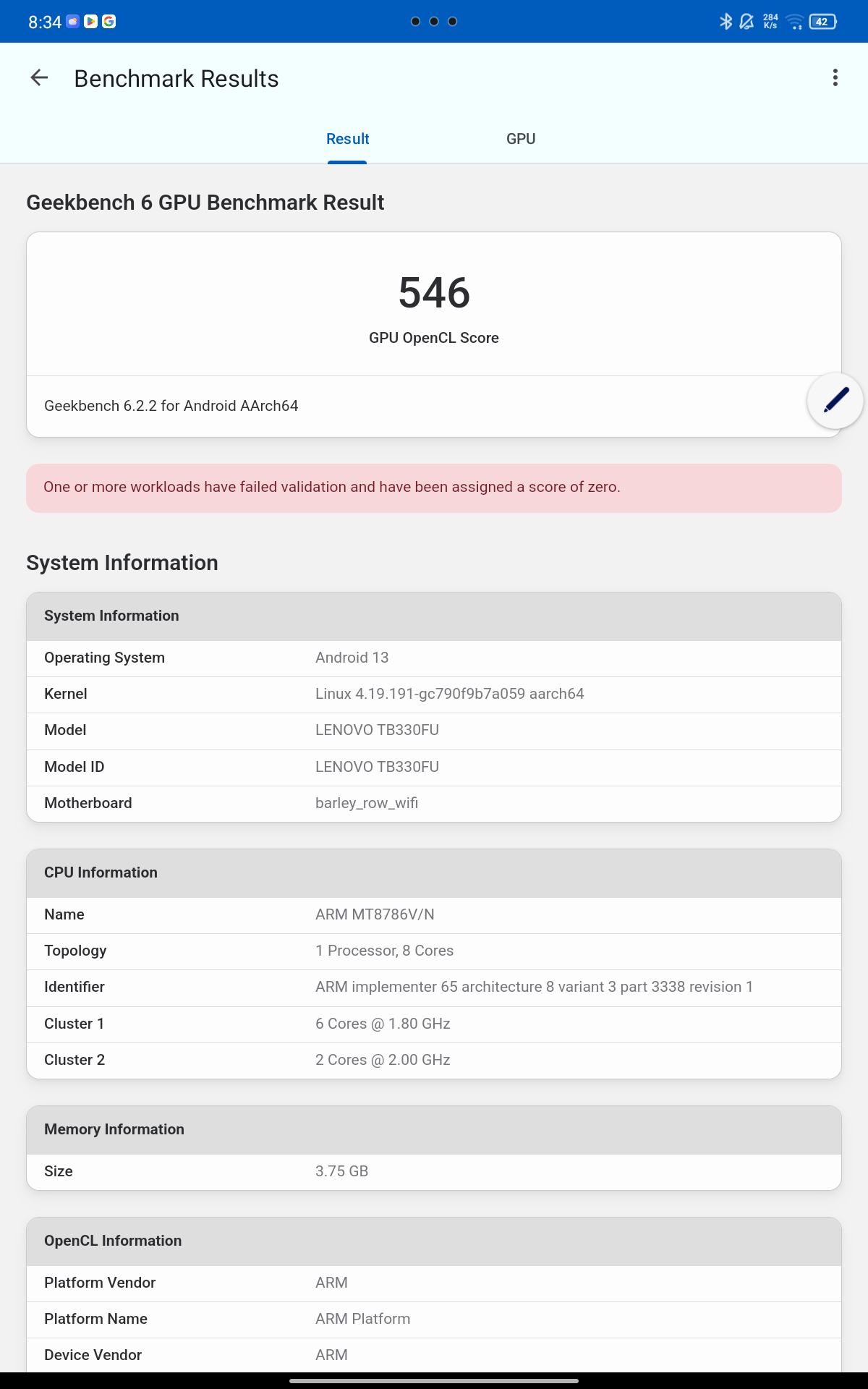Tap the Google app icon in status bar
Viewport: 868px width, 1389px height.
coord(110,22)
